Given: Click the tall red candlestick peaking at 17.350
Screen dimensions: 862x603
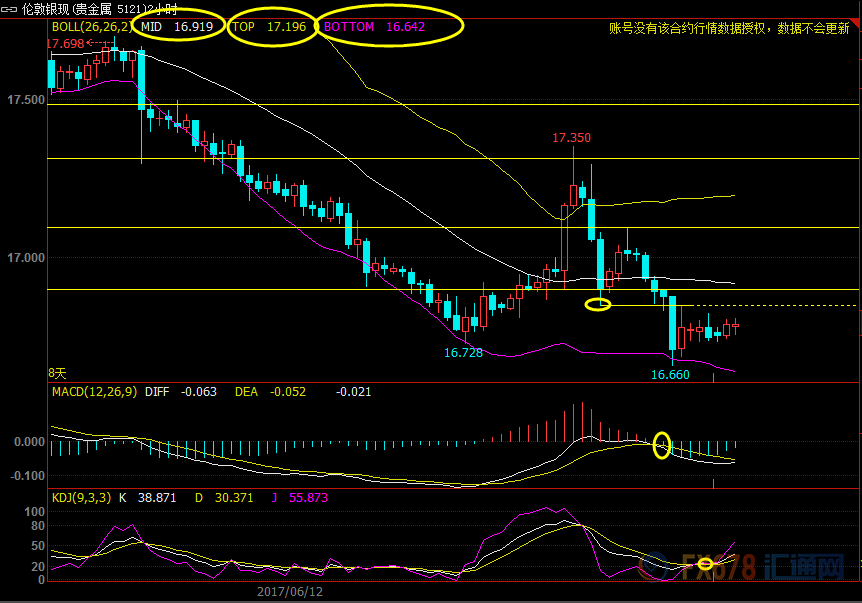Looking at the screenshot, I should tap(573, 195).
